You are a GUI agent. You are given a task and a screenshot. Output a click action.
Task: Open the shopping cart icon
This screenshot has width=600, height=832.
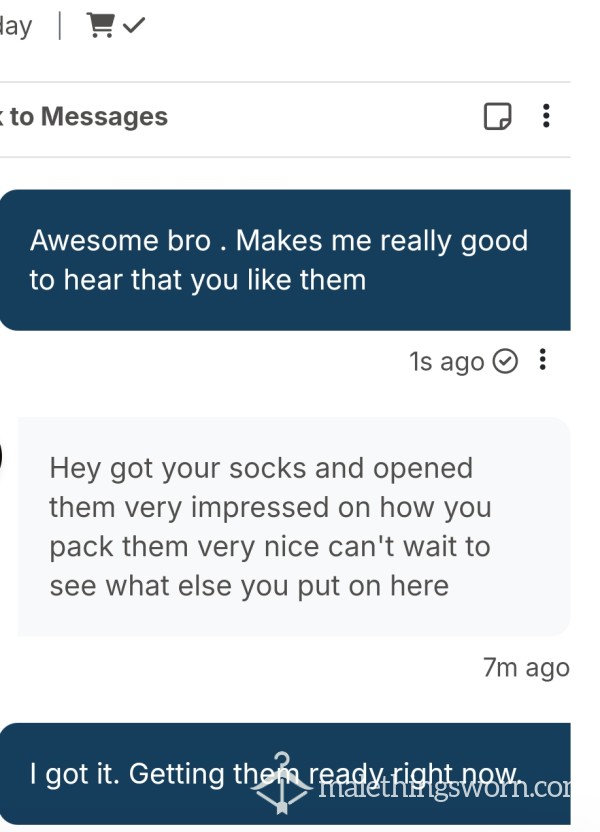click(x=100, y=25)
